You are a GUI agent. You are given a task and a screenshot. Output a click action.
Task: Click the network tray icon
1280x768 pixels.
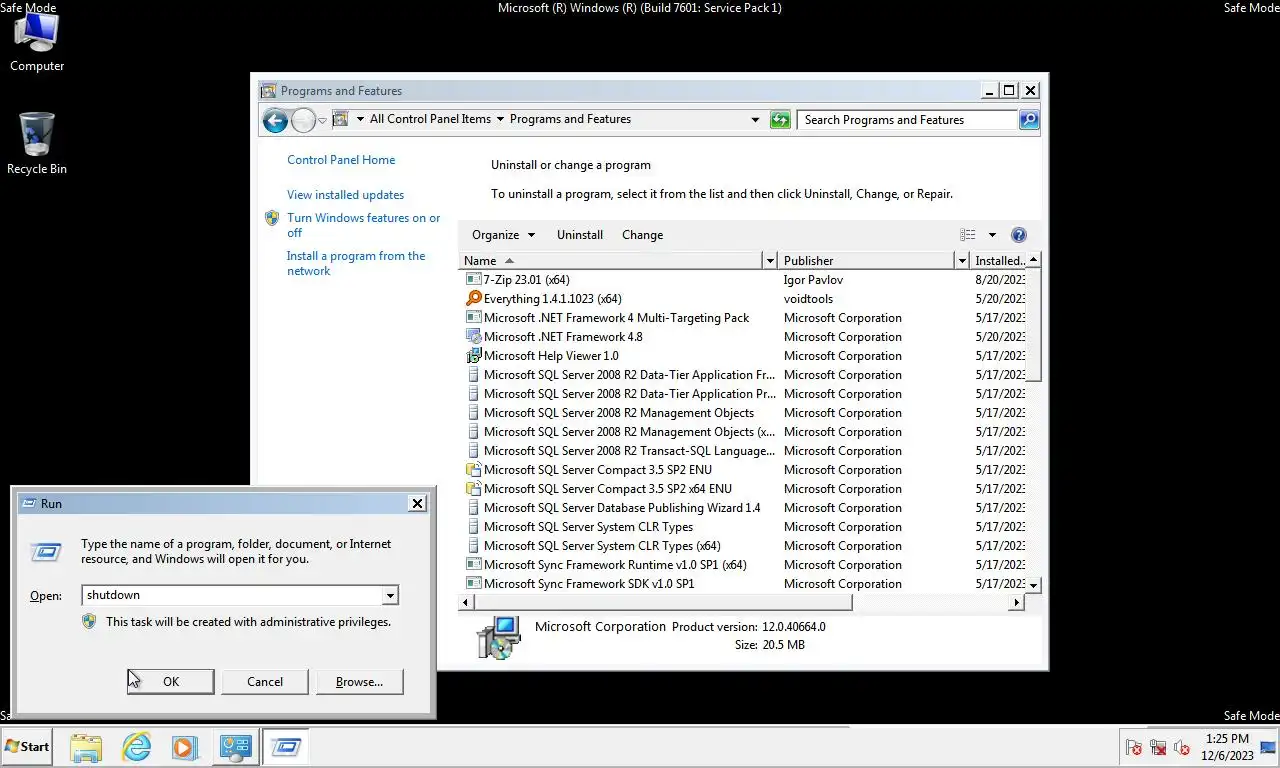(1158, 747)
